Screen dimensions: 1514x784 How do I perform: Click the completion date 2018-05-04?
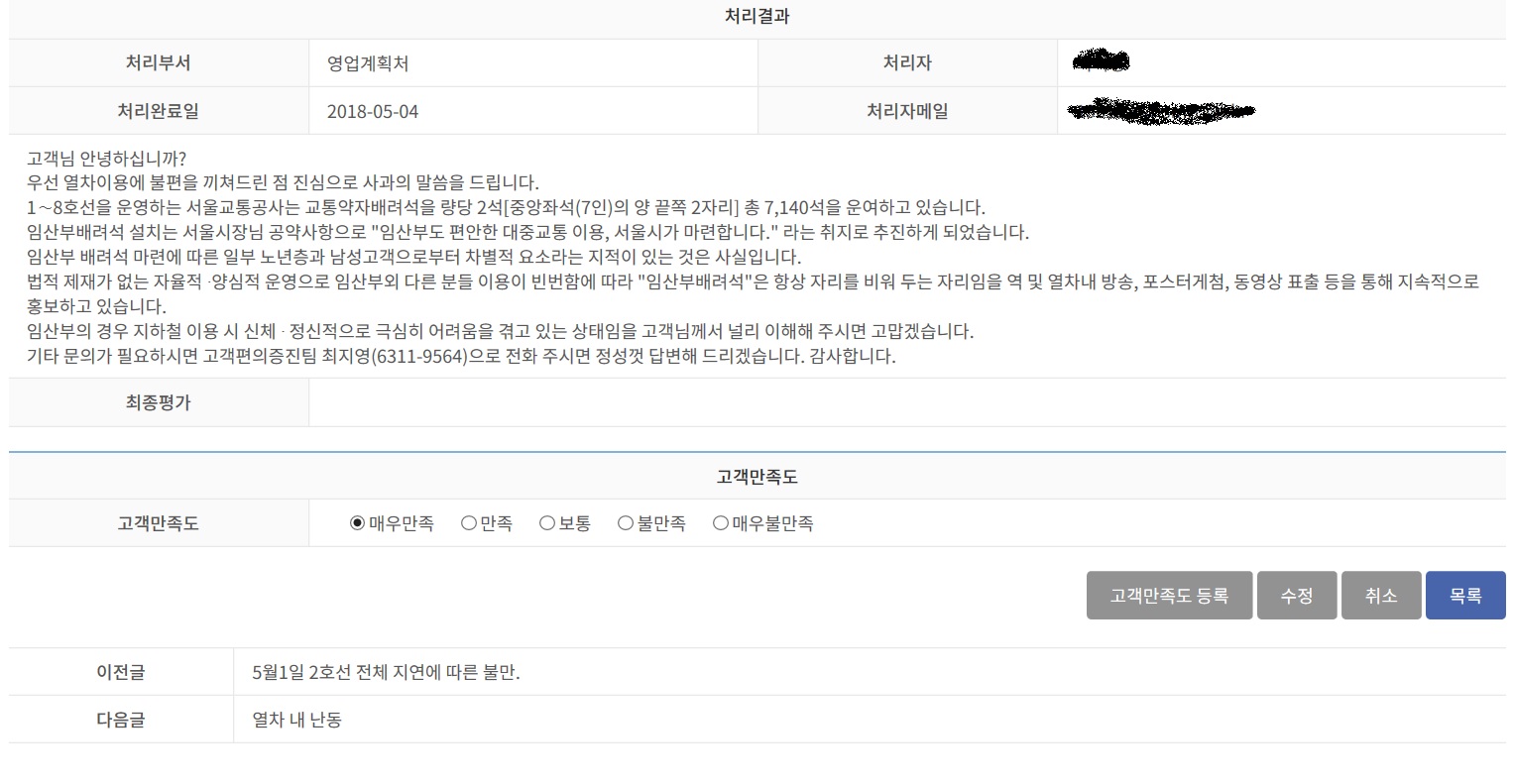click(x=373, y=111)
